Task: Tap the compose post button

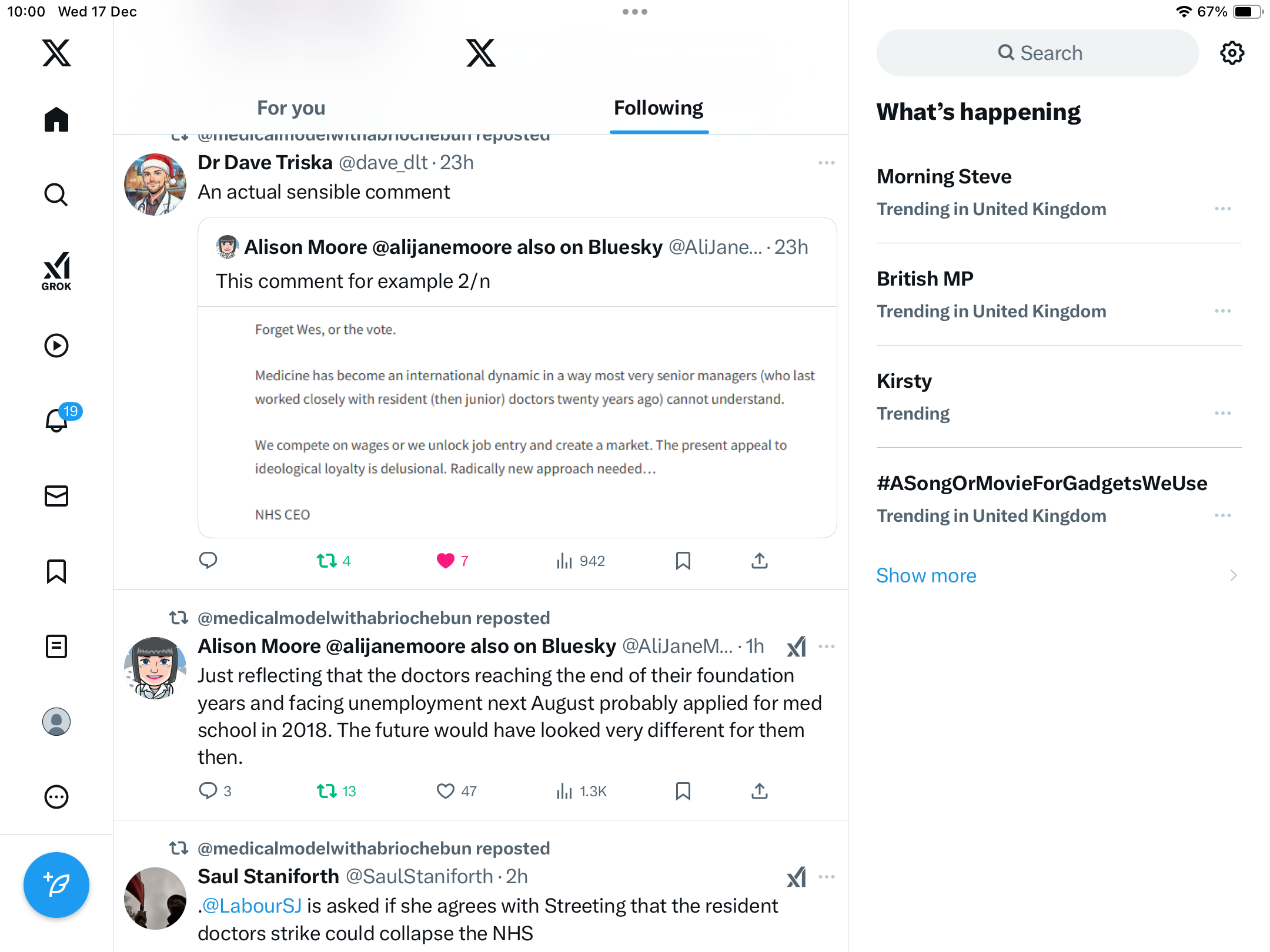Action: tap(56, 884)
